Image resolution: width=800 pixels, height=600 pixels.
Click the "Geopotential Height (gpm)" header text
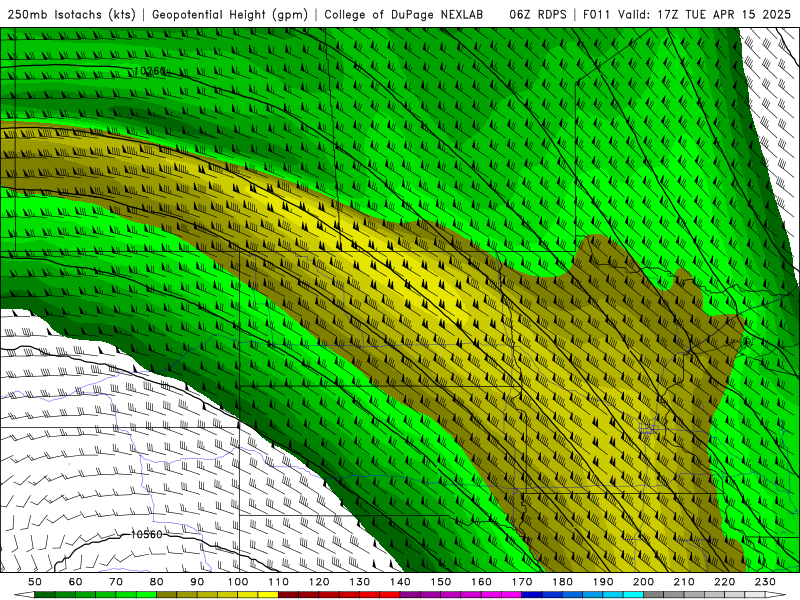[230, 15]
